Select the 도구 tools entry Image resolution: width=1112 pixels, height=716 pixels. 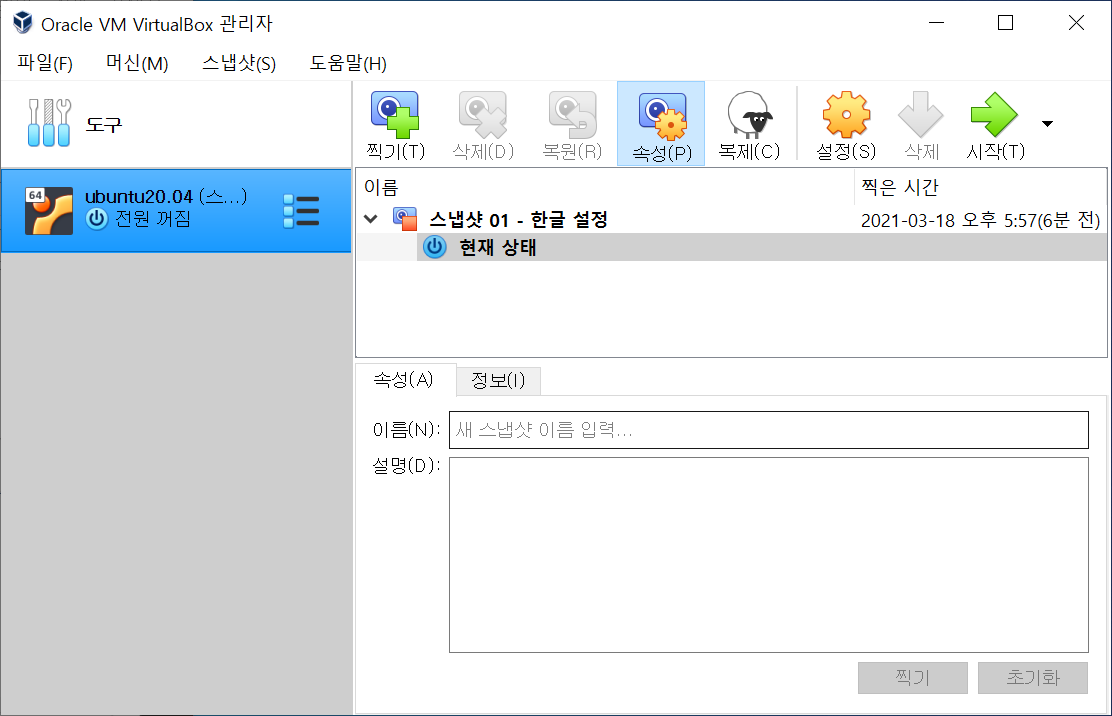[176, 124]
